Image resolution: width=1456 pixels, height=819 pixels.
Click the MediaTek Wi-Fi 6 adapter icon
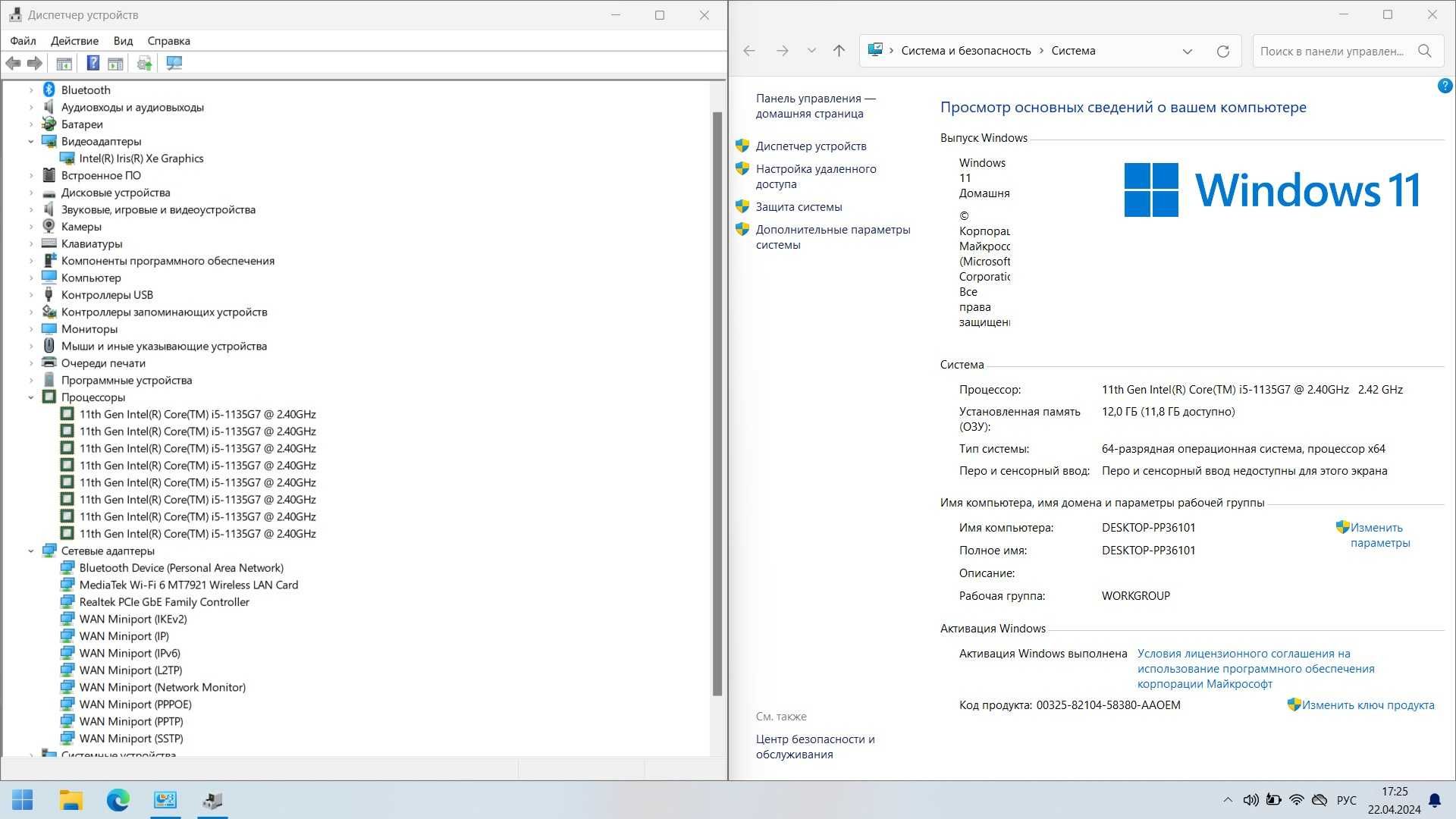click(67, 585)
